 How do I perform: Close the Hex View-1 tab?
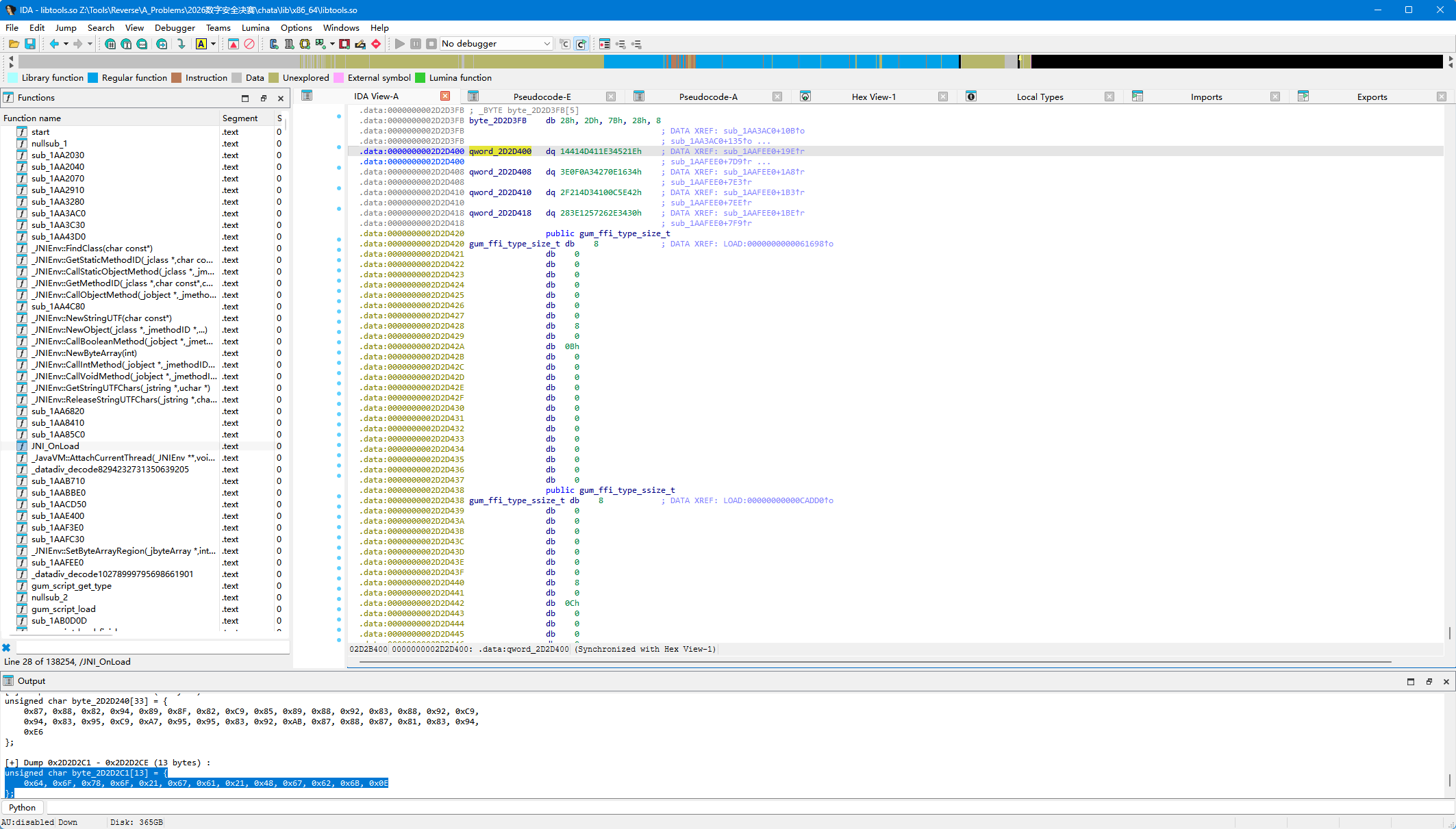point(943,97)
